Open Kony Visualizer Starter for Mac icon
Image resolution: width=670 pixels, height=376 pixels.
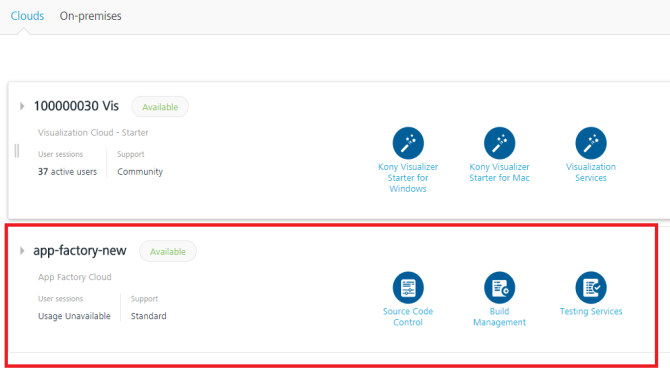point(500,143)
